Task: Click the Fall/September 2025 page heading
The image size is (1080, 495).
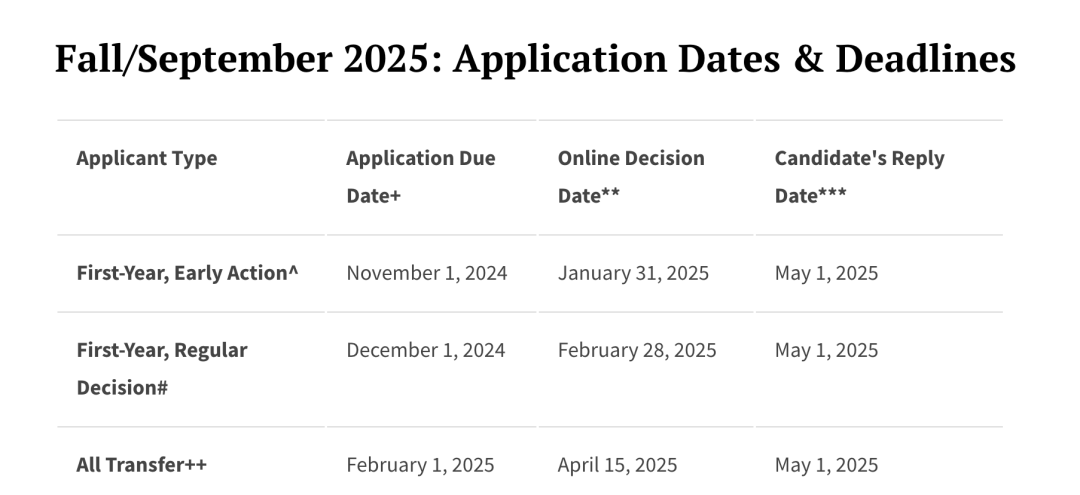Action: 535,59
